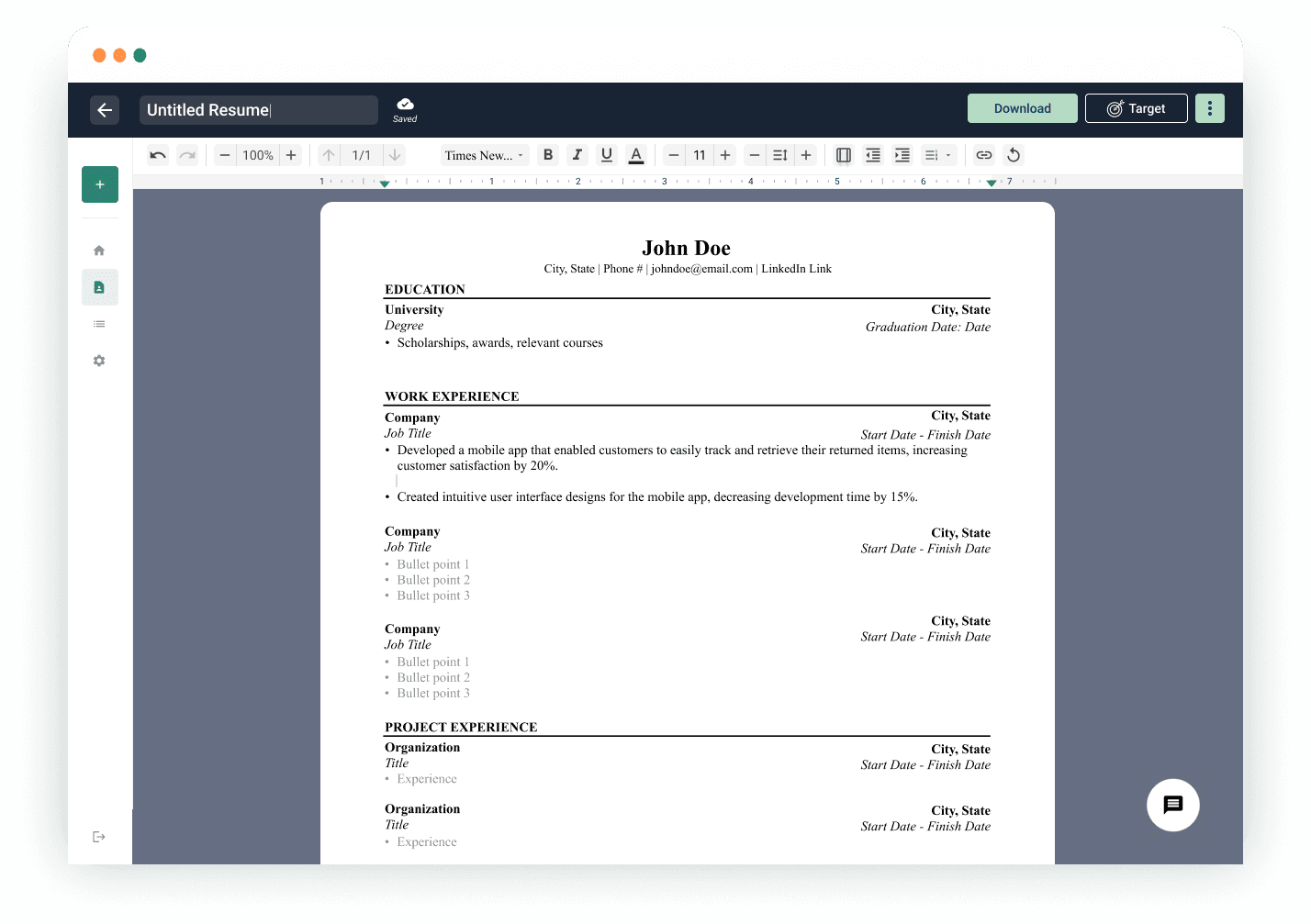Redo the last change
The width and height of the screenshot is (1311, 924).
186,155
